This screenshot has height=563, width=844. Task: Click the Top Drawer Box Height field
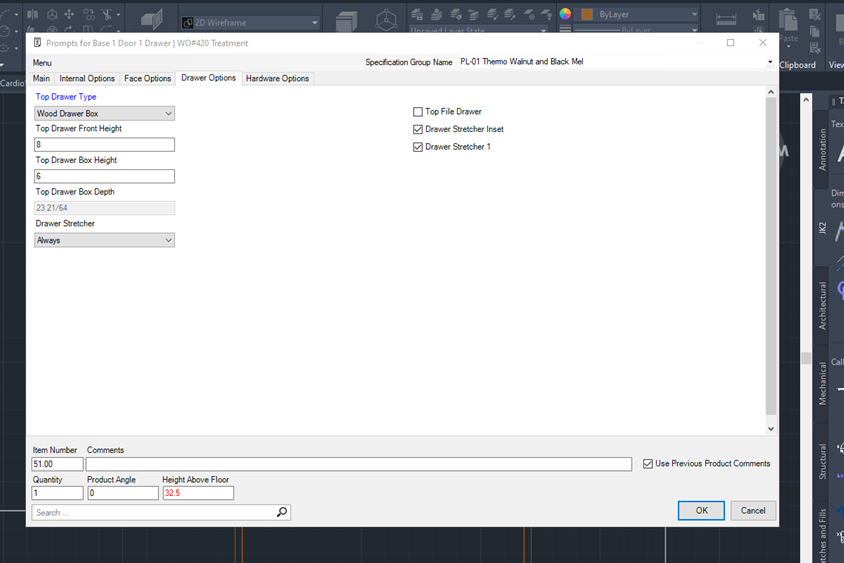[x=104, y=176]
